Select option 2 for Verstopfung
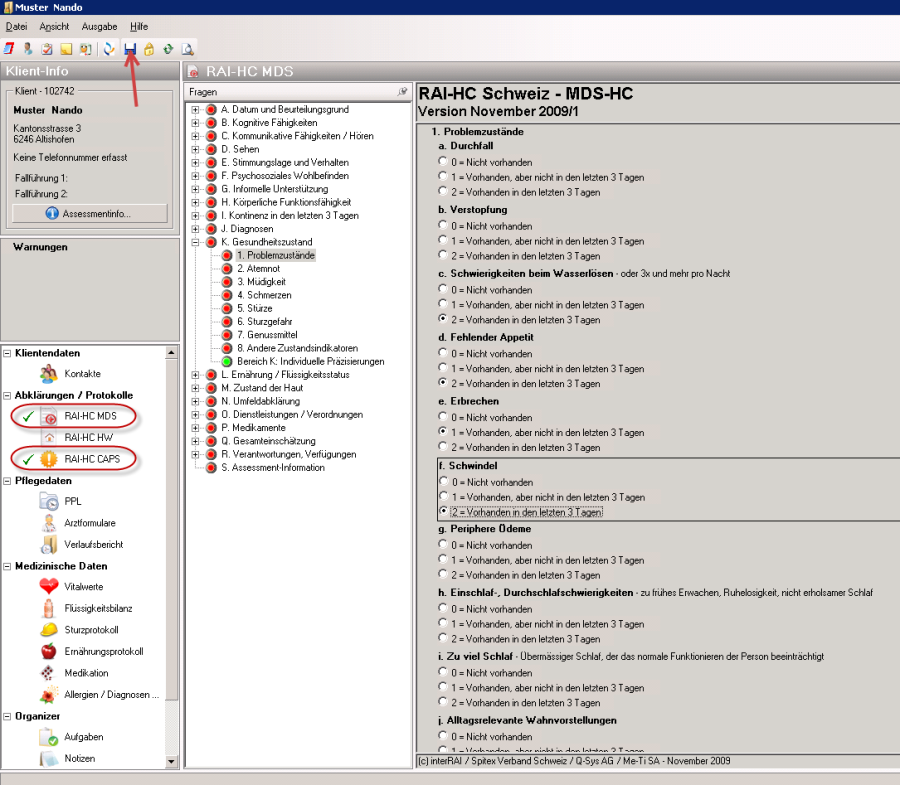Image resolution: width=900 pixels, height=785 pixels. (x=442, y=256)
